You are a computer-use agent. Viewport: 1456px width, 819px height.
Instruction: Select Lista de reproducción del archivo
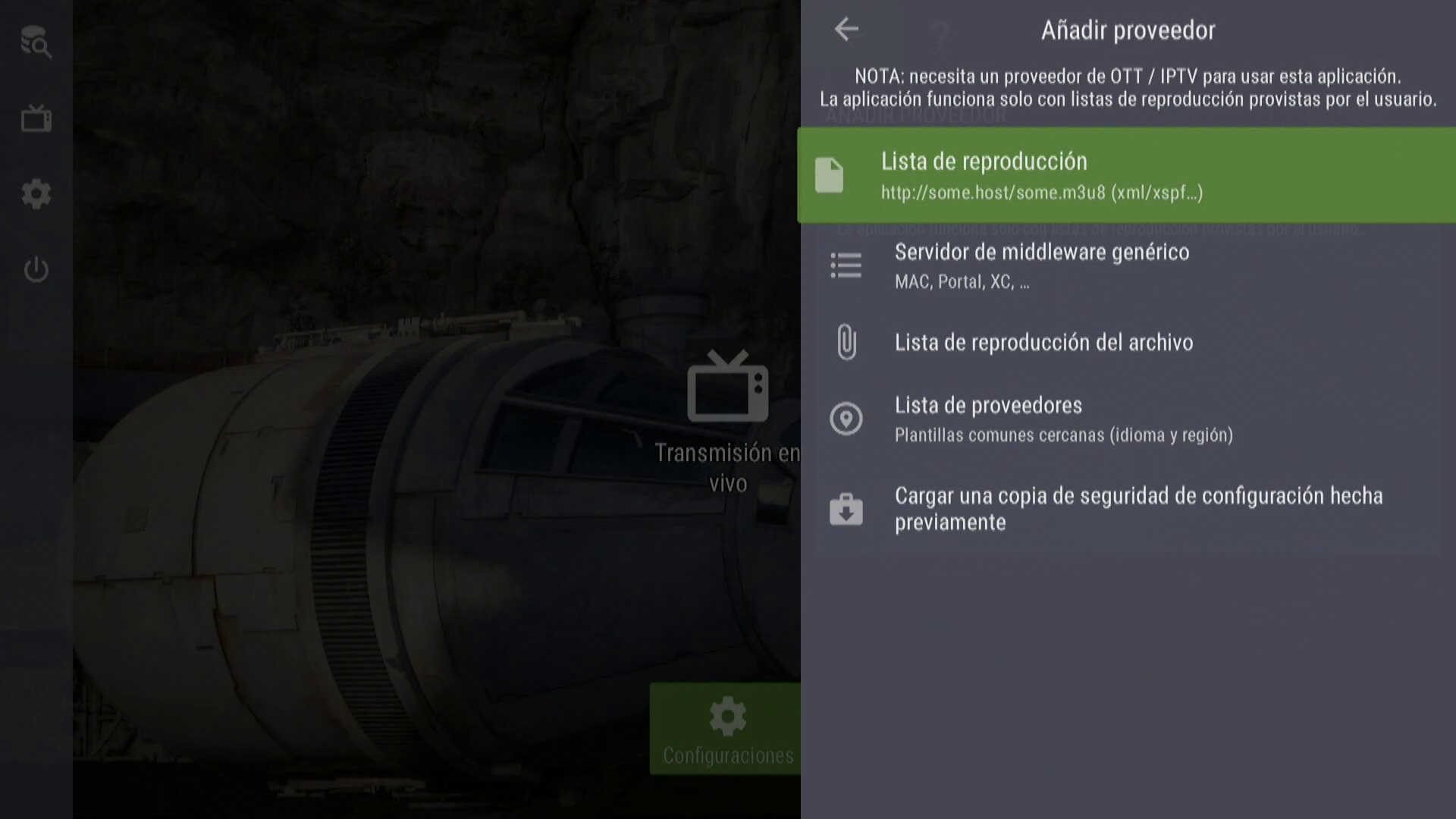tap(1043, 343)
